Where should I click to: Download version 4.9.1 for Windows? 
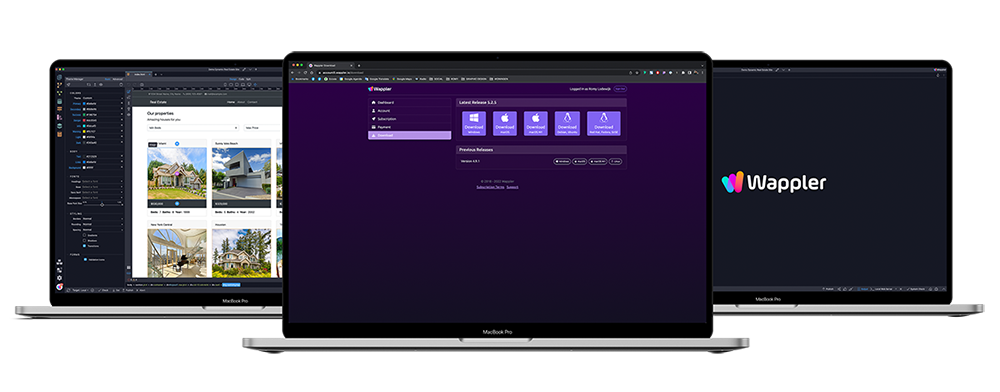[562, 162]
